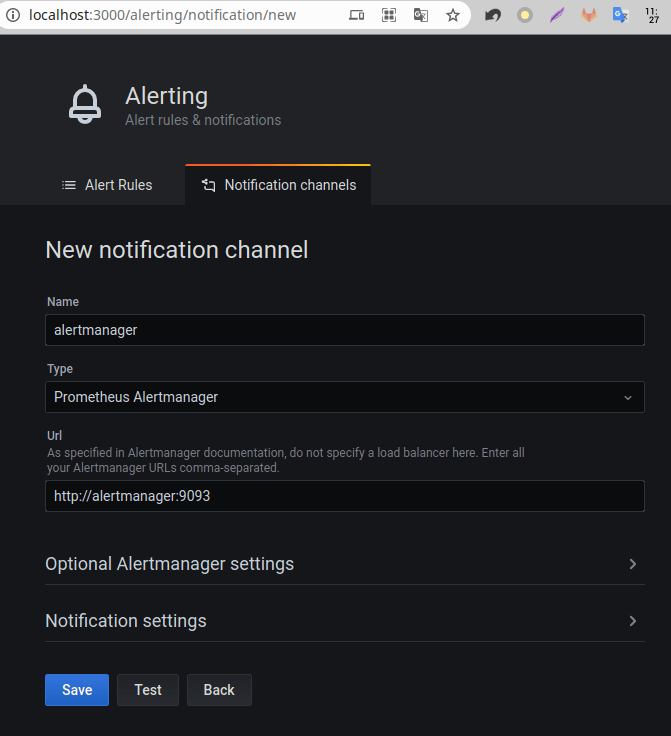
Task: Click the site info icon in address bar
Action: [x=12, y=15]
